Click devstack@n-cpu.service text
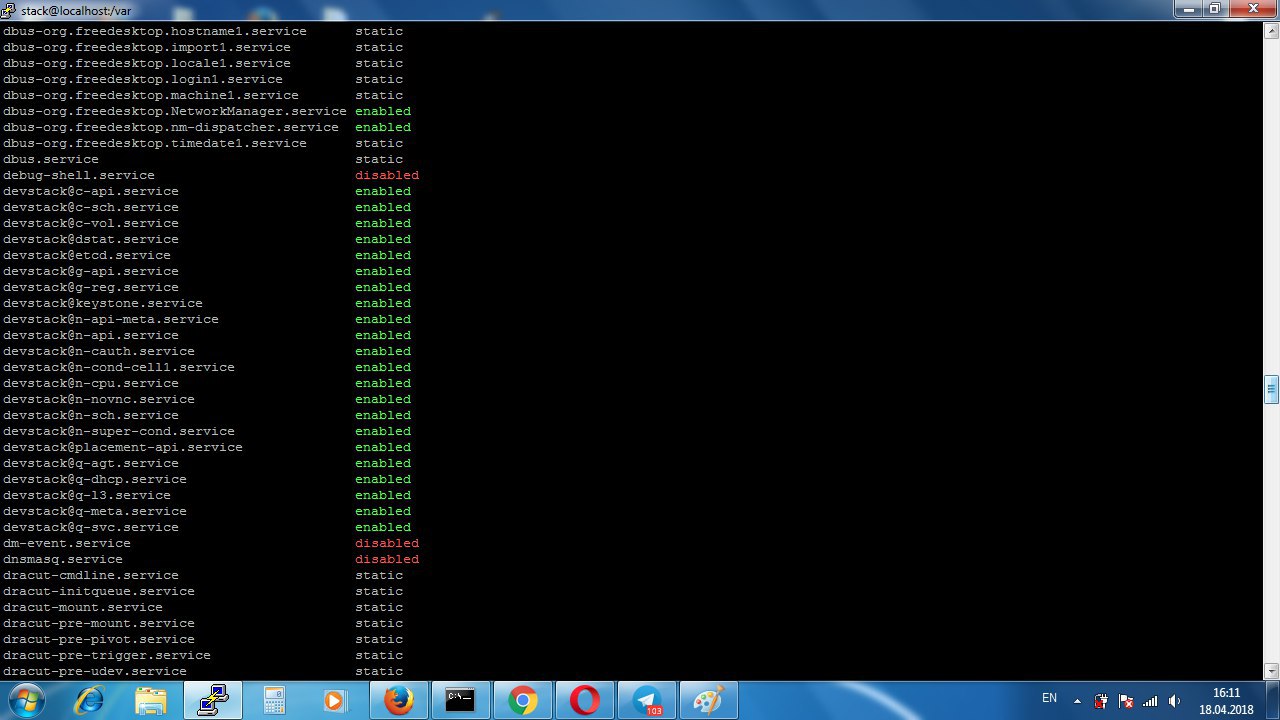 (x=91, y=383)
